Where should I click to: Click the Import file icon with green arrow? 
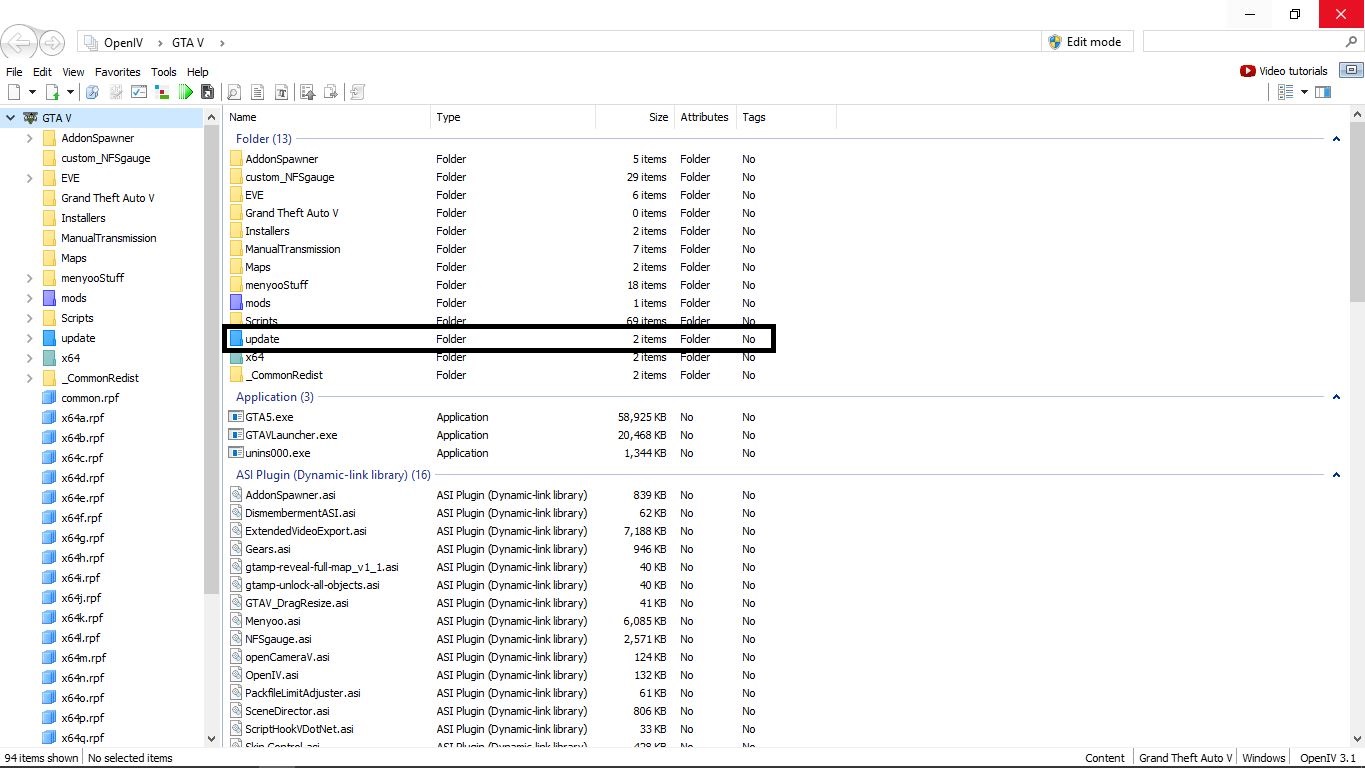[53, 92]
